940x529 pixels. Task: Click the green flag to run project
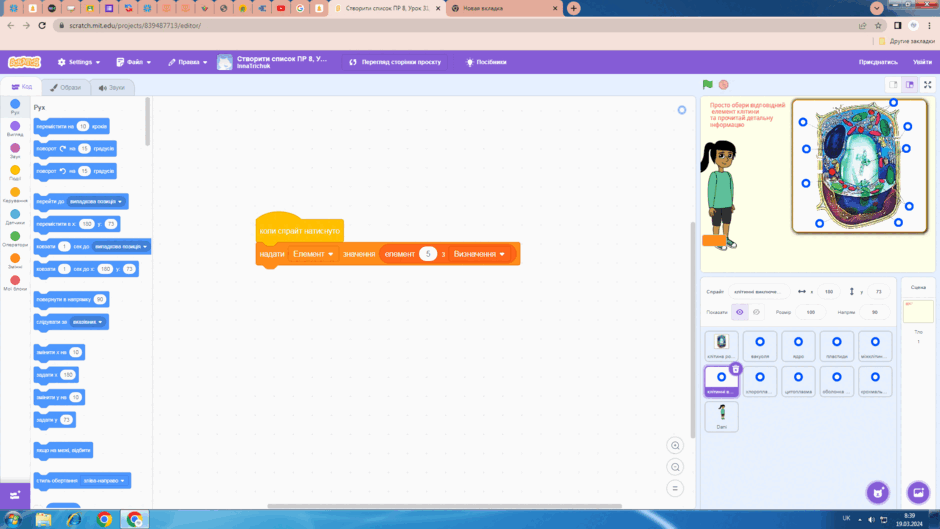pos(707,85)
